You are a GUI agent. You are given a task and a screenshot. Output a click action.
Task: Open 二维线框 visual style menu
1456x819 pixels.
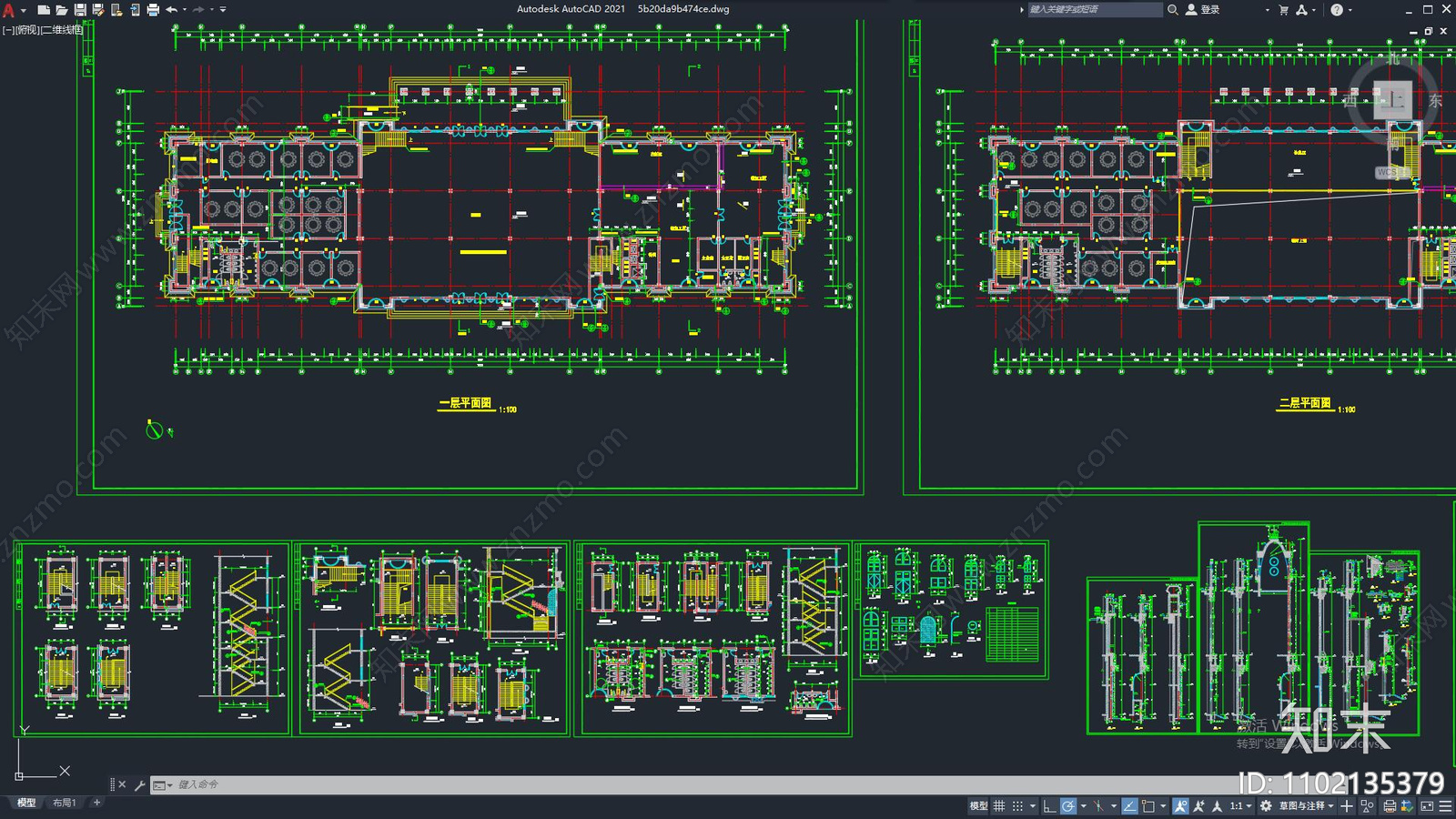pyautogui.click(x=63, y=30)
